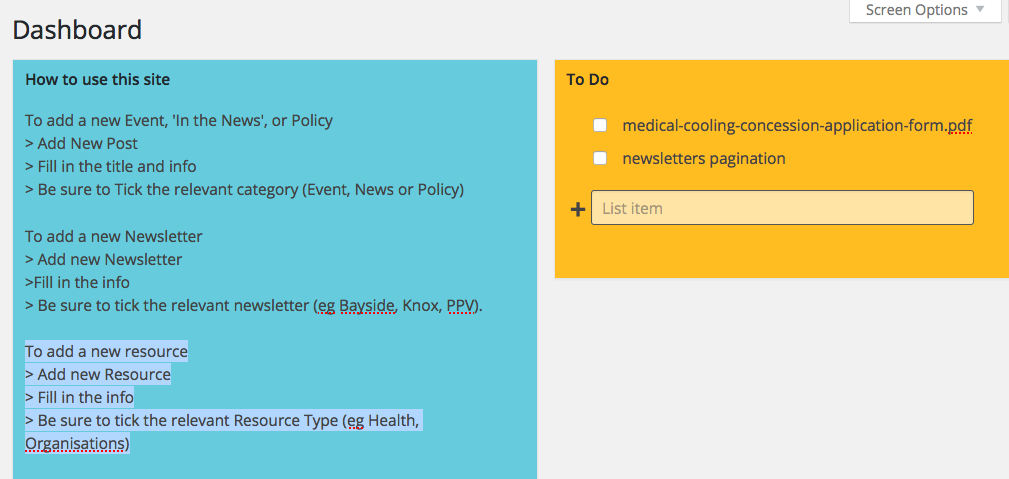Click the line mentioning Event, News or Policy category
This screenshot has height=479, width=1009.
pyautogui.click(x=245, y=190)
